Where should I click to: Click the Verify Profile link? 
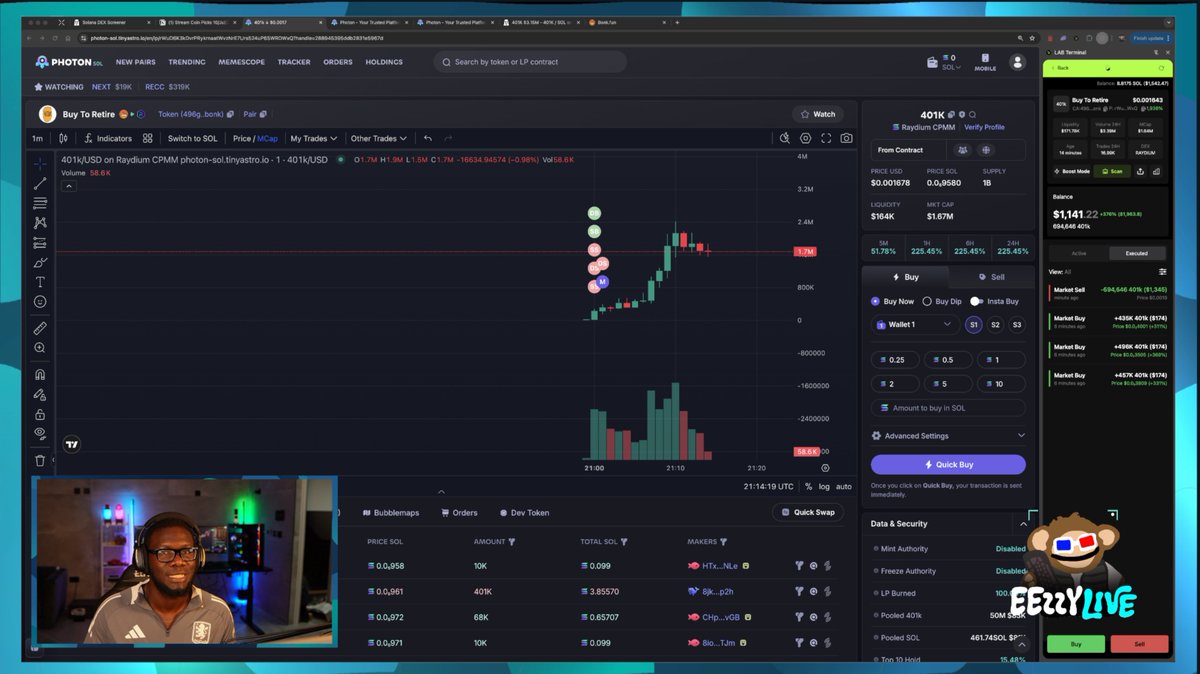(x=985, y=127)
